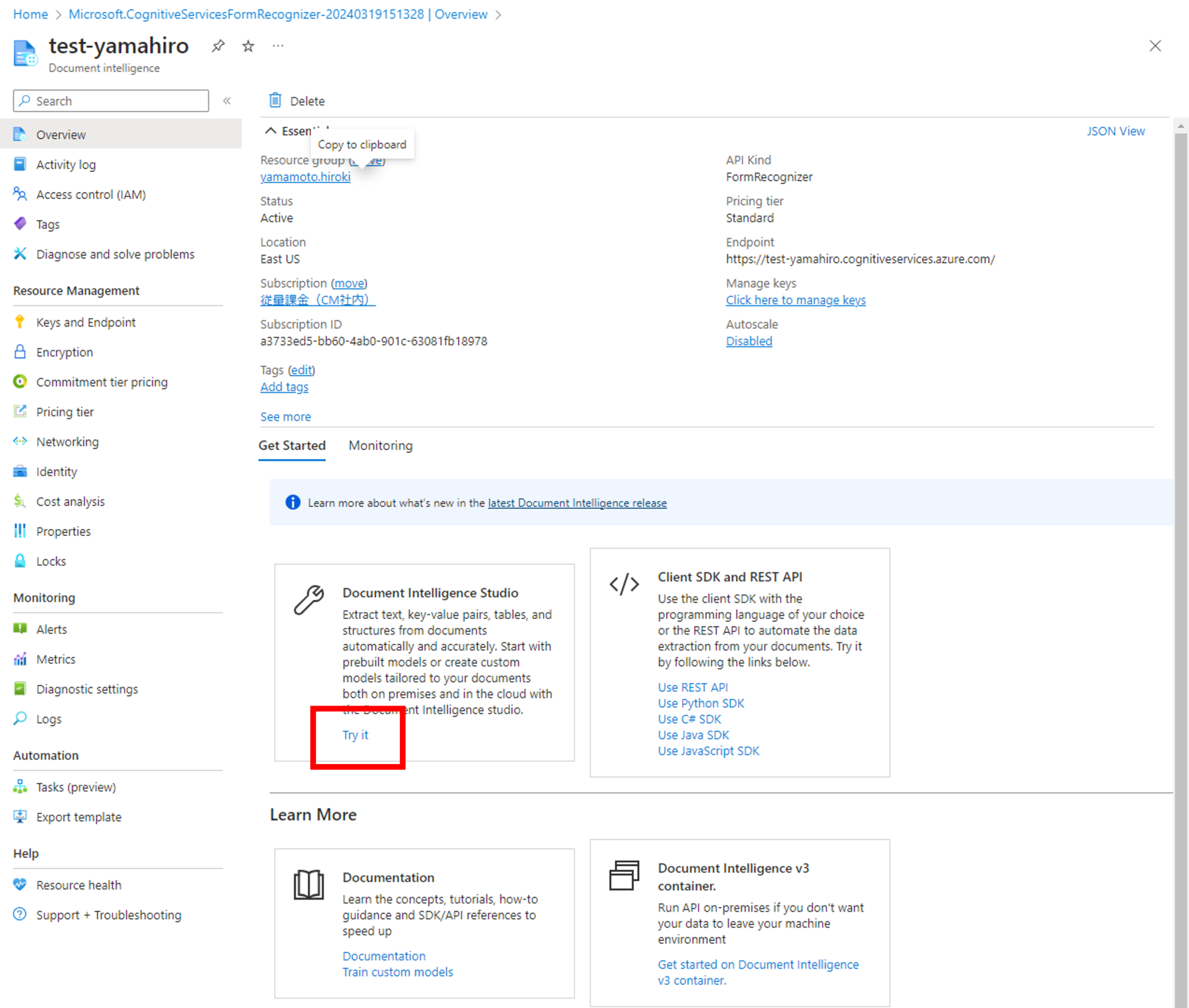Switch to the Monitoring tab
Screen dimensions: 1189x1008
pos(380,445)
